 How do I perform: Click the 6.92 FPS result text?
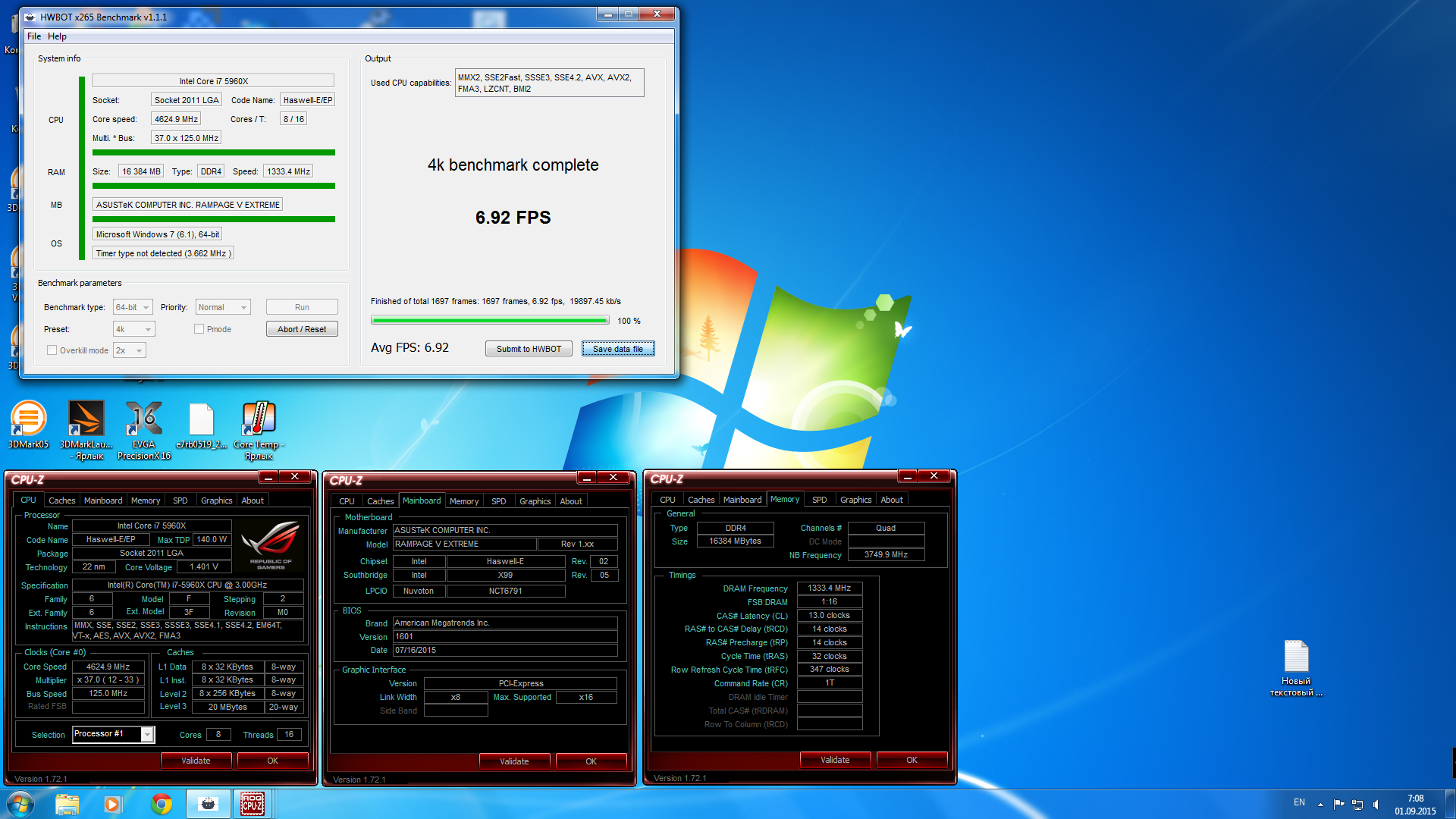[513, 218]
